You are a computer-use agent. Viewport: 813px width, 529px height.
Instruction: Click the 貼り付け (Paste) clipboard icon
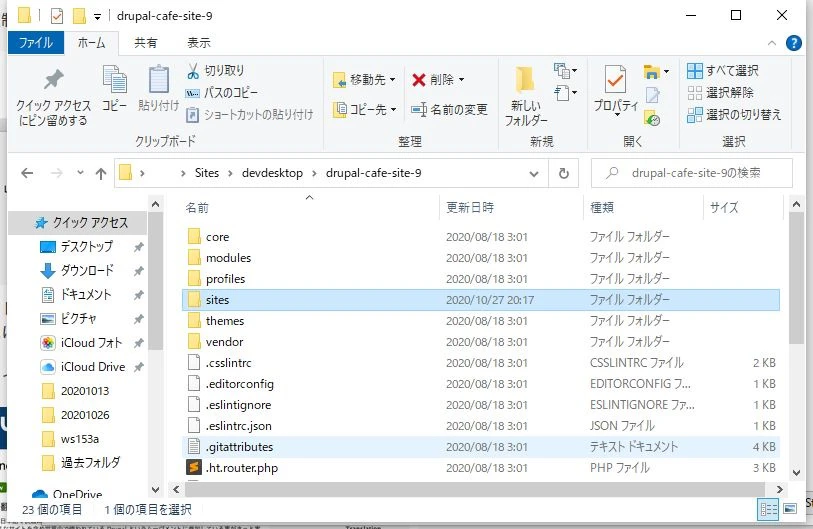[x=158, y=79]
